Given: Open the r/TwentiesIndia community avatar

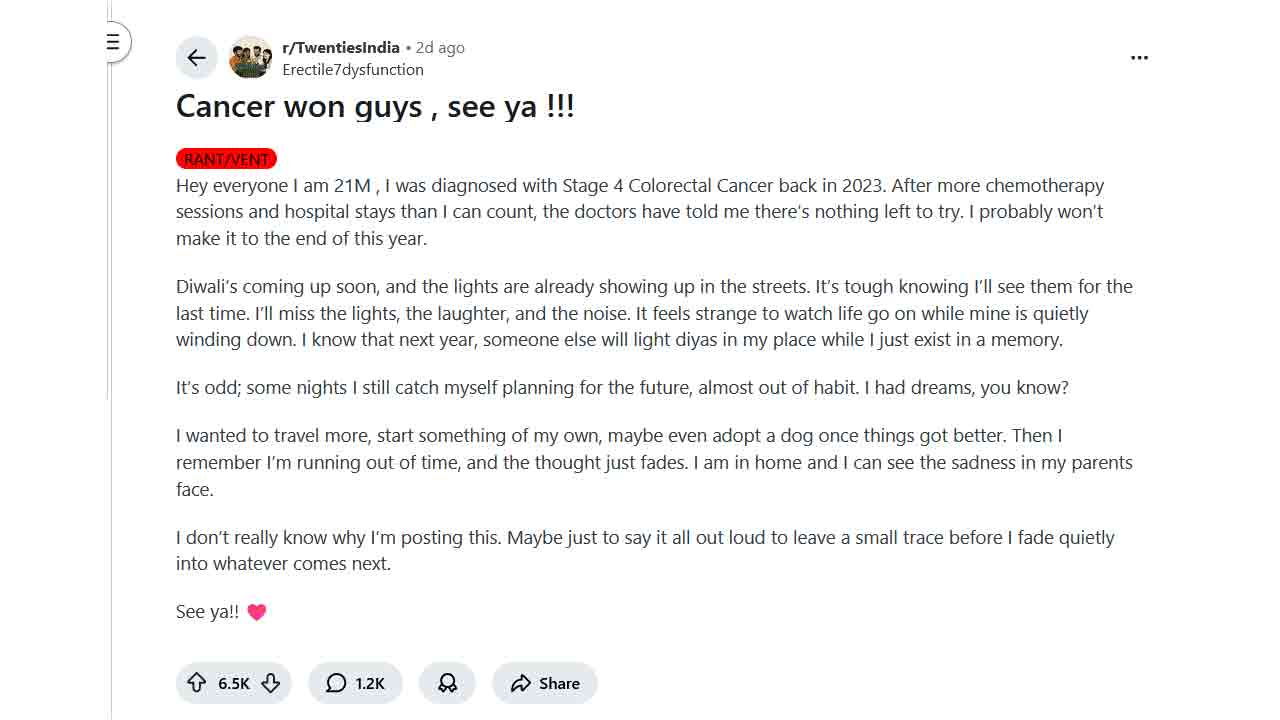Looking at the screenshot, I should pyautogui.click(x=250, y=58).
